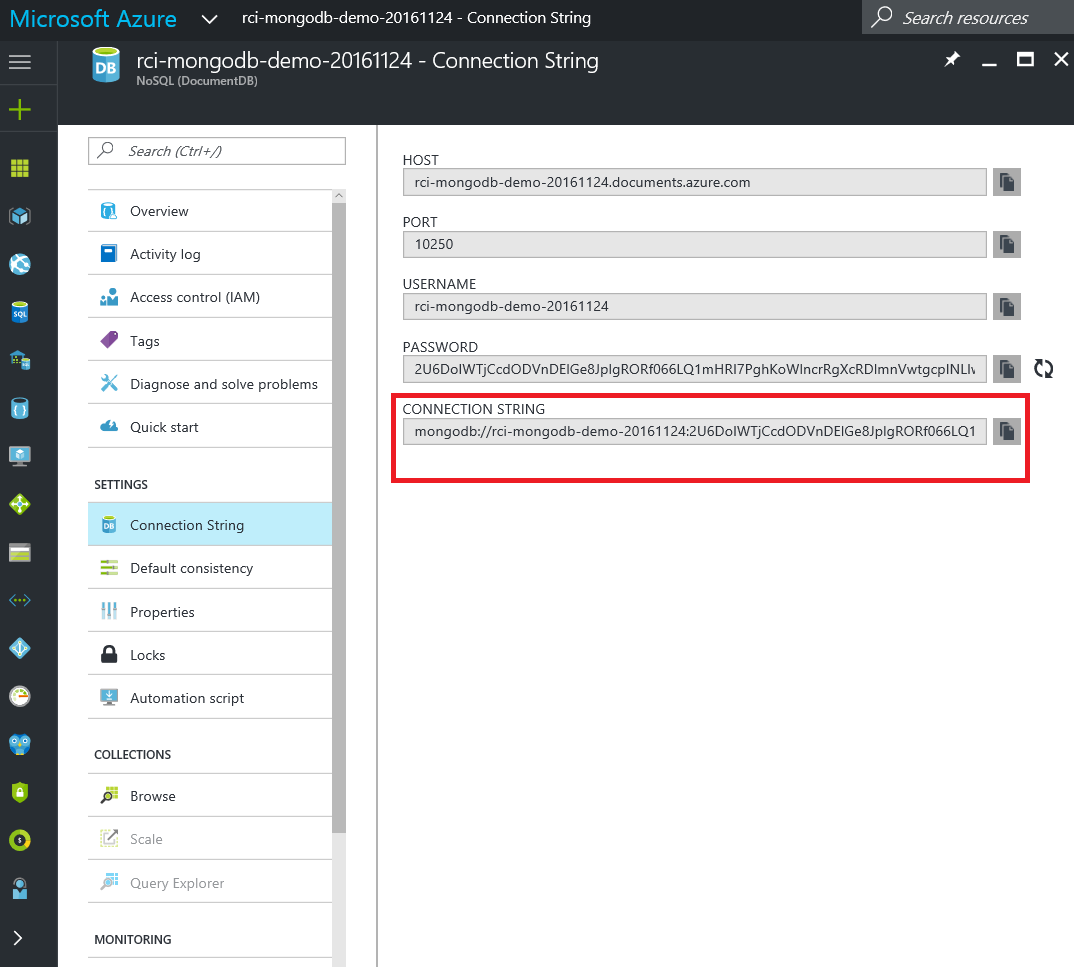Copy the CONNECTION STRING to the clipboard

(1007, 431)
